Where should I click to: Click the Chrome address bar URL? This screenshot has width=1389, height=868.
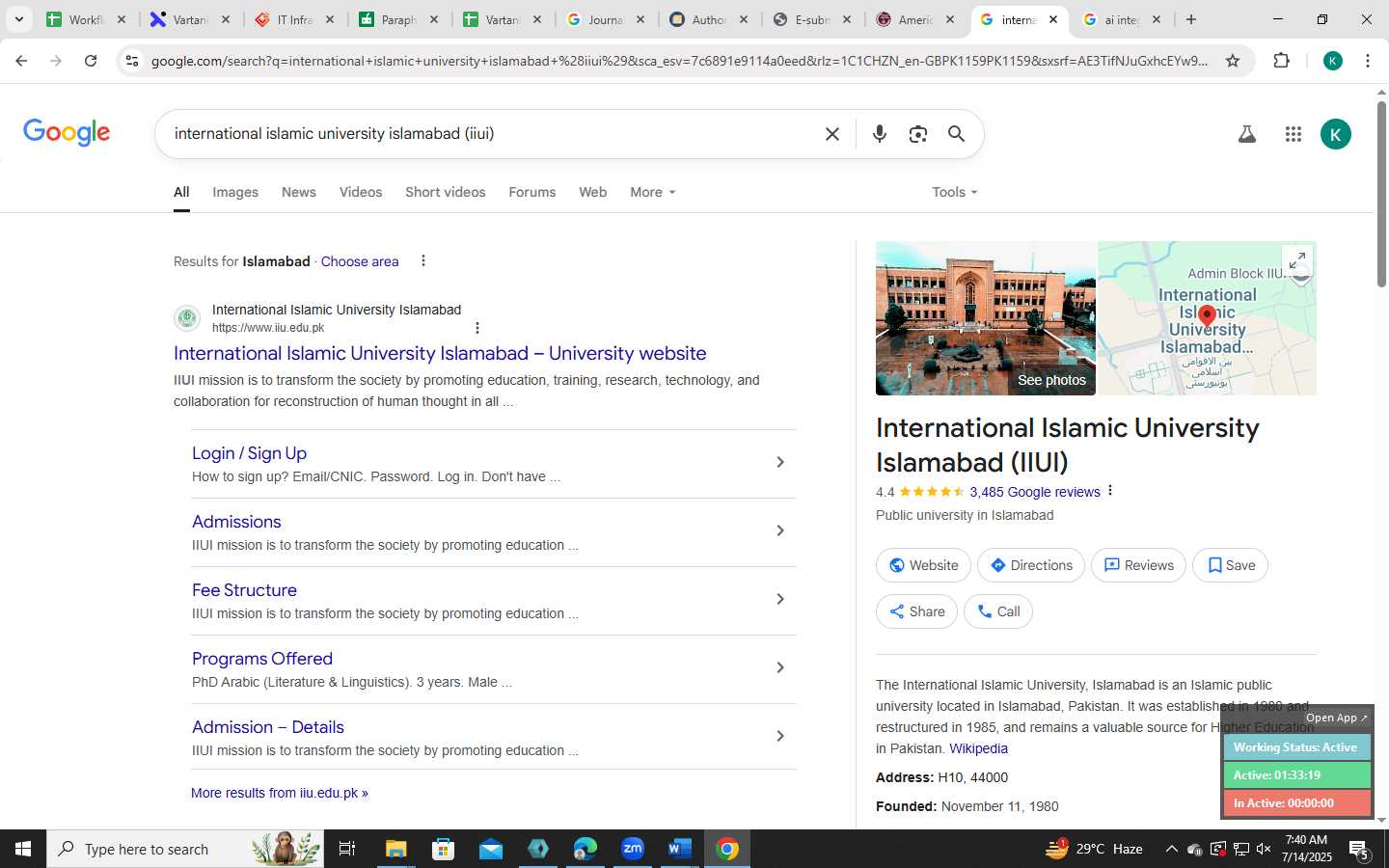[679, 61]
